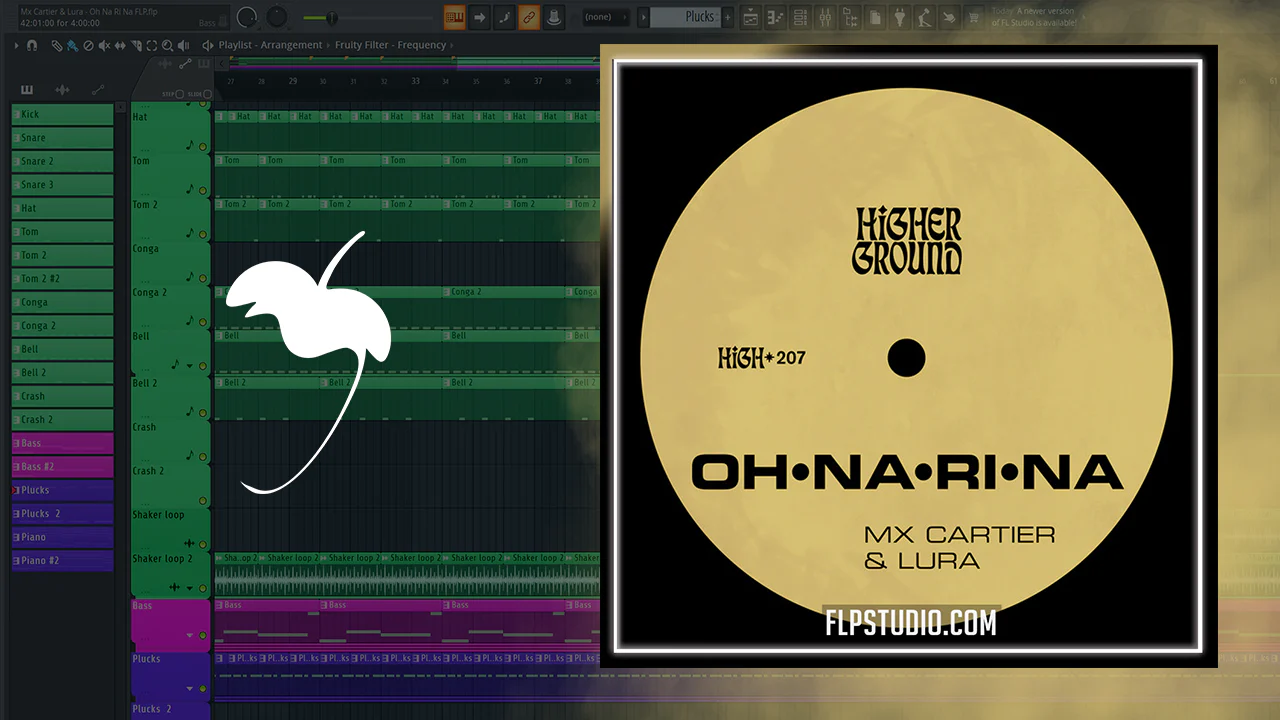Select the Kick pattern in picker
Image resolution: width=1280 pixels, height=720 pixels.
point(62,114)
